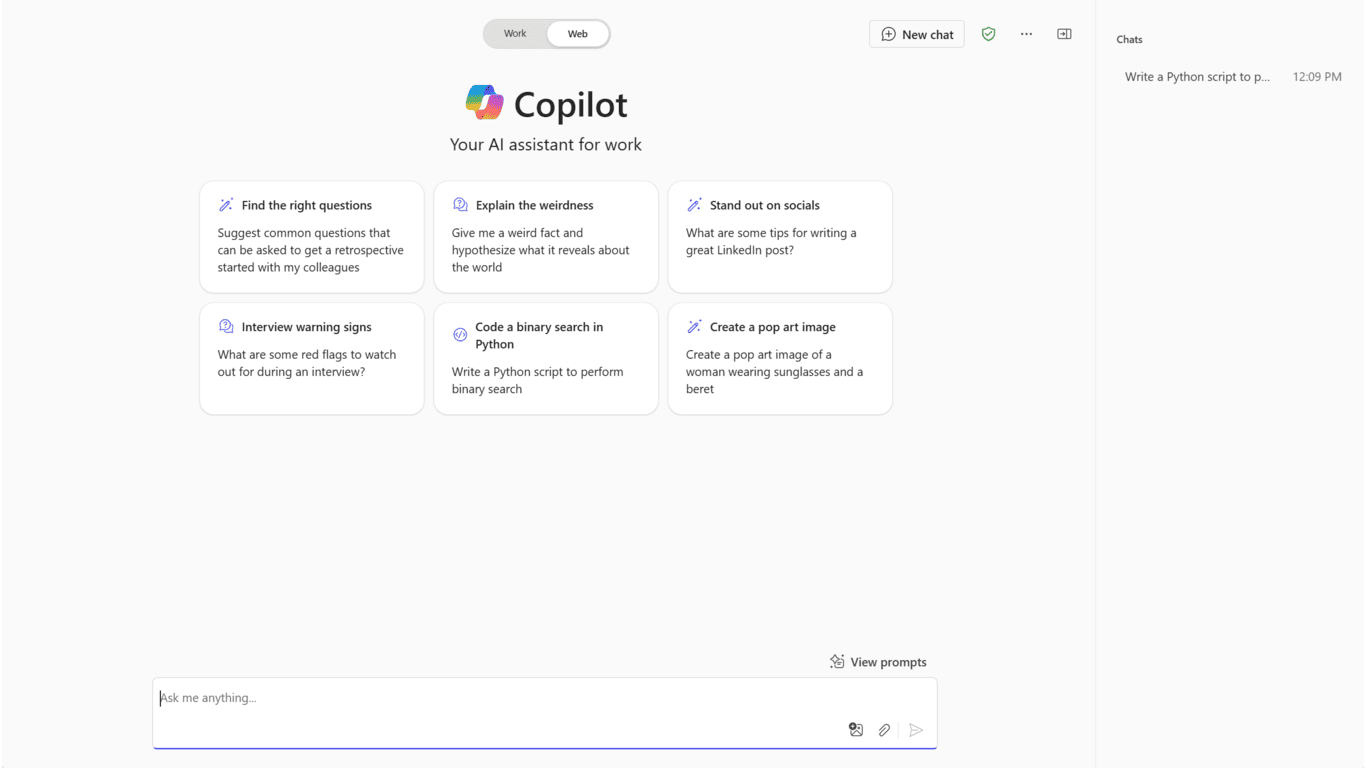The image size is (1366, 768).
Task: Click the add image icon in input box
Action: tap(856, 730)
